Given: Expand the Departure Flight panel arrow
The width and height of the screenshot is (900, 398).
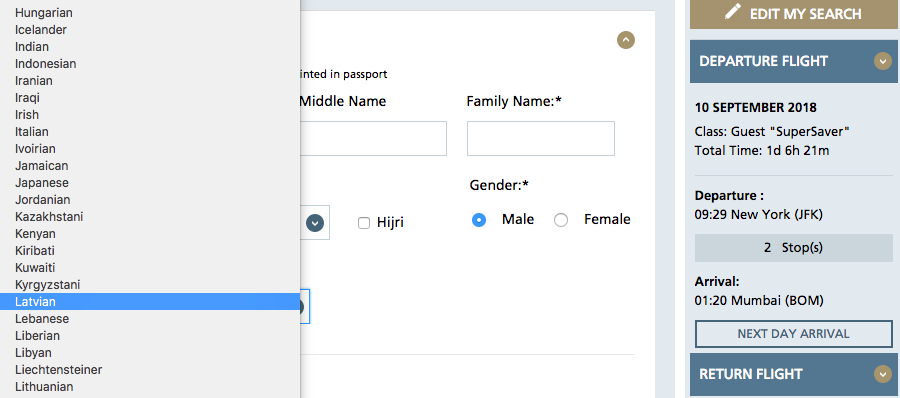Looking at the screenshot, I should (x=883, y=61).
